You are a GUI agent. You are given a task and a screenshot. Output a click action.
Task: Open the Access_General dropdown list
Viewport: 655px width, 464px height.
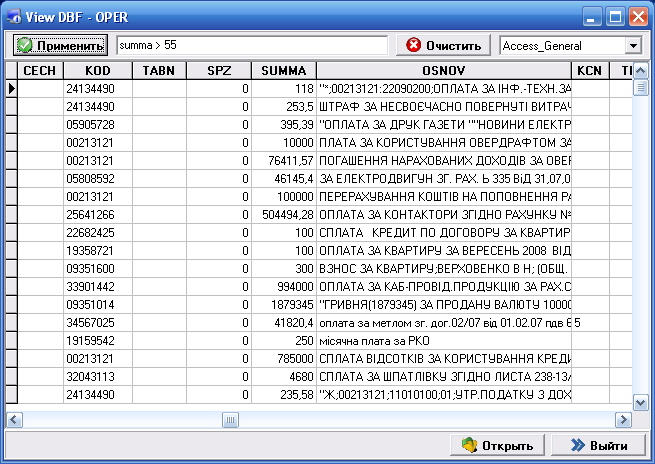pyautogui.click(x=632, y=46)
